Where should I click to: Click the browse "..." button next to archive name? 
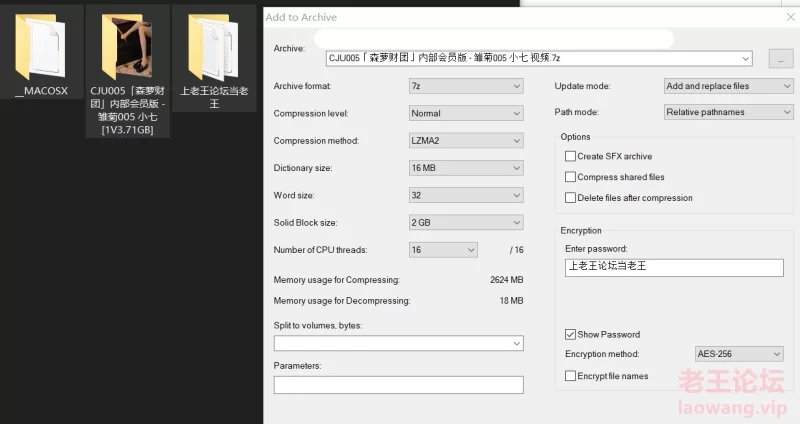coord(780,58)
